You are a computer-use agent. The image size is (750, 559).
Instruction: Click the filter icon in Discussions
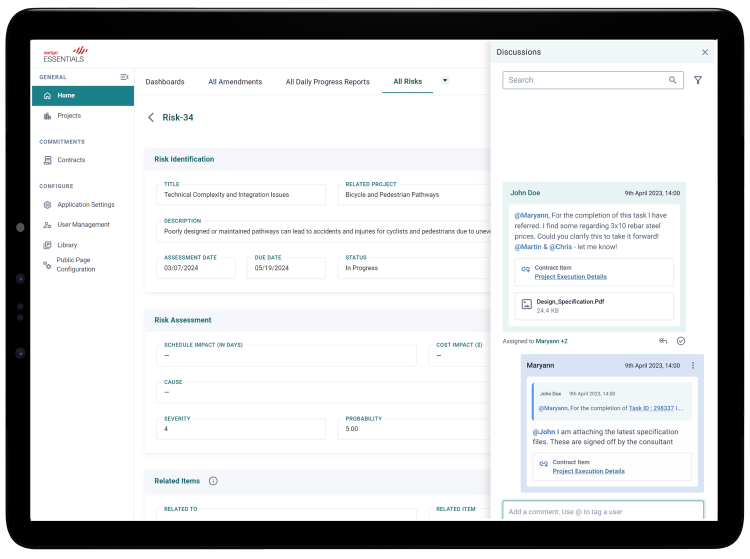coord(698,80)
